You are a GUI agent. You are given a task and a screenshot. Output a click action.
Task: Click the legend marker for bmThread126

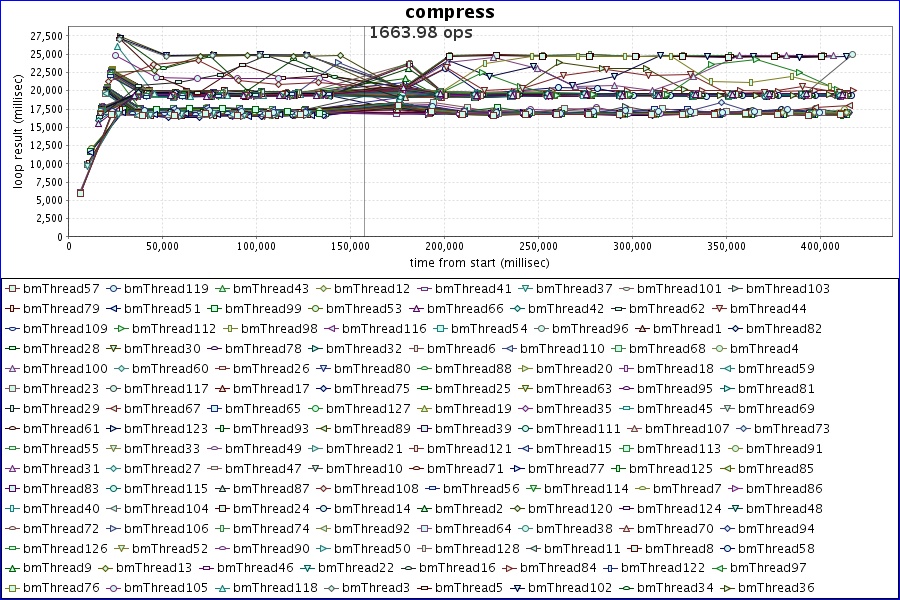pyautogui.click(x=12, y=548)
